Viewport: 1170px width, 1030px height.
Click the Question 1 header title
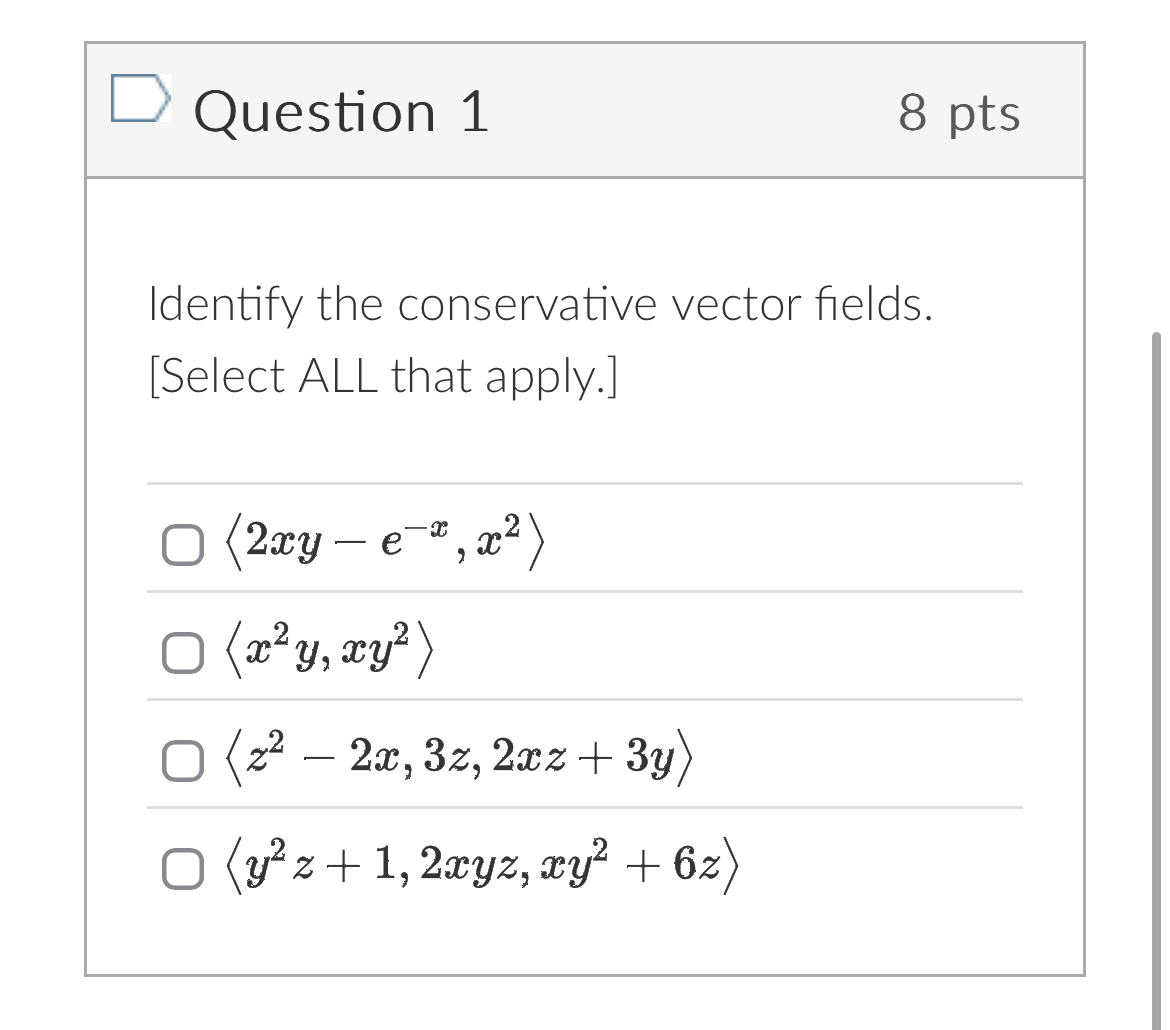[x=341, y=111]
